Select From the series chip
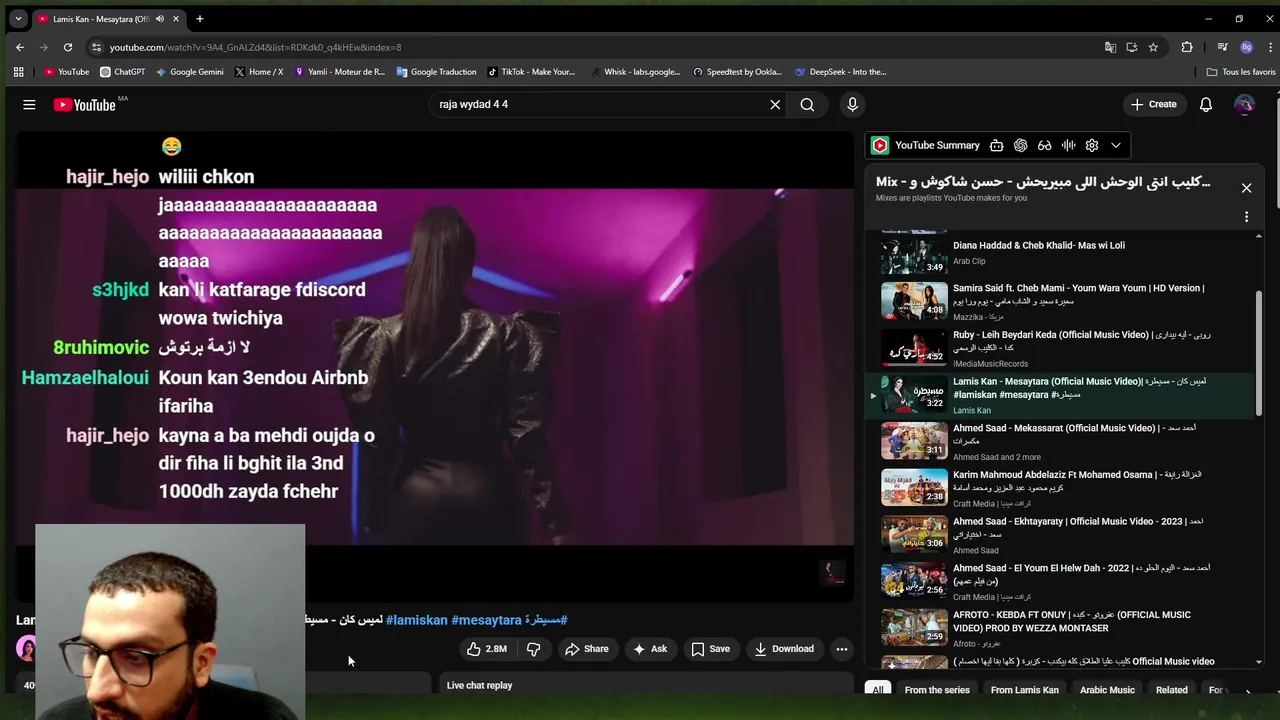Image resolution: width=1280 pixels, height=720 pixels. tap(937, 690)
